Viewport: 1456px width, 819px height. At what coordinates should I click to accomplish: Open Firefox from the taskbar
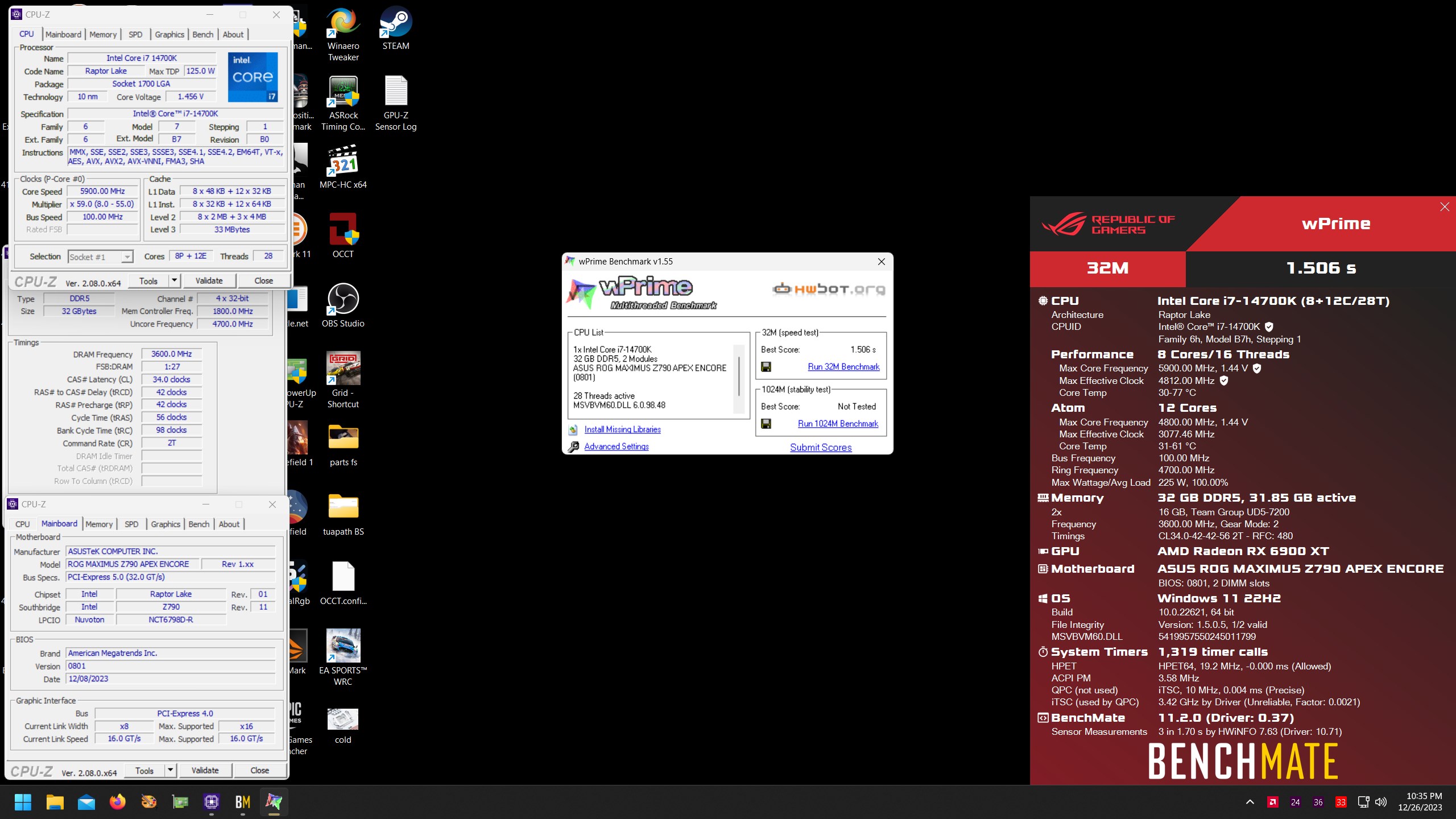tap(117, 802)
